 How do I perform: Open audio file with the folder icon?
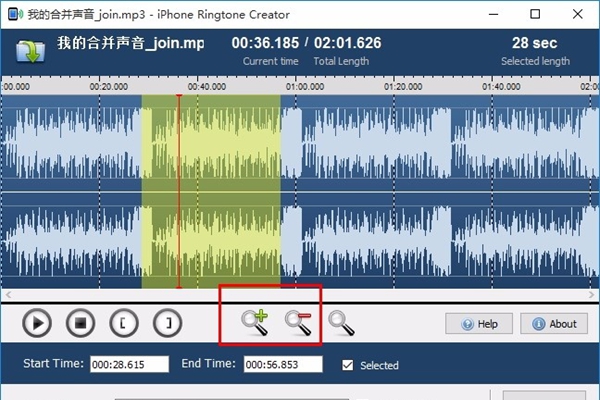[x=30, y=51]
